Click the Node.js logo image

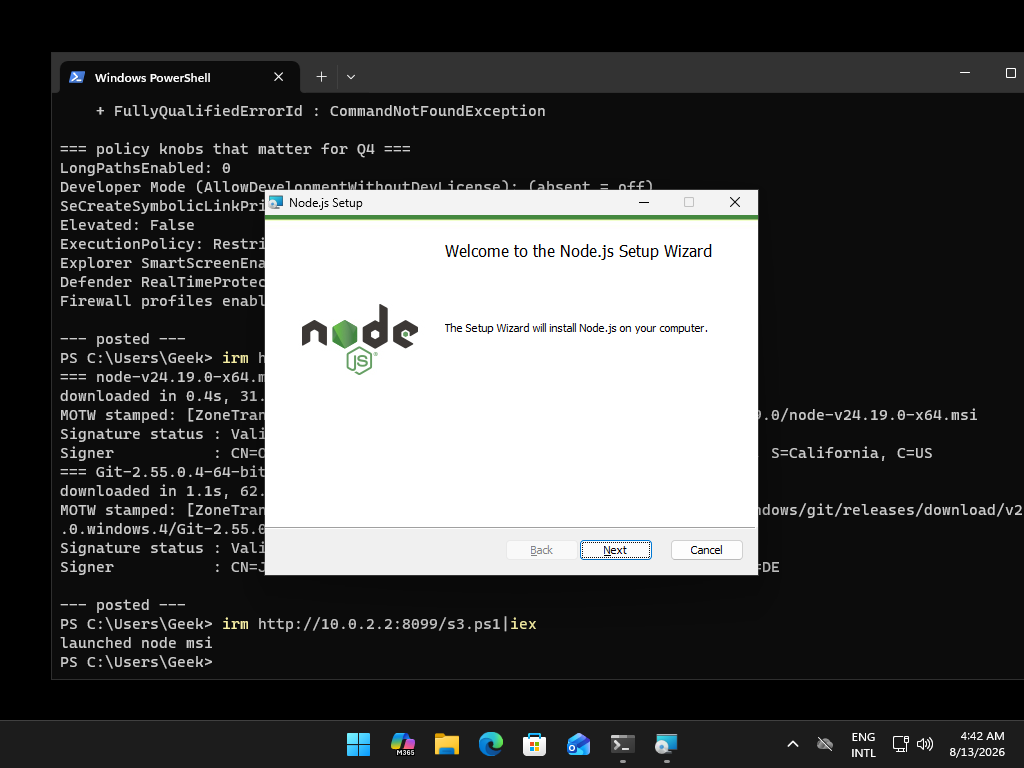click(359, 340)
